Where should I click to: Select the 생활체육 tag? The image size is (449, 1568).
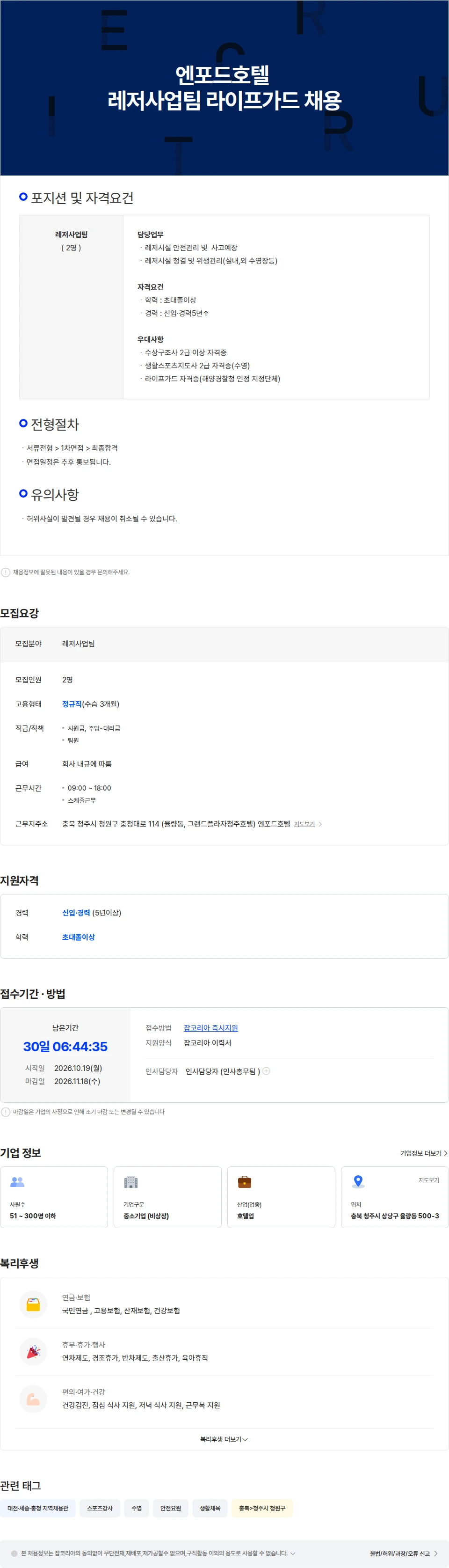point(210,1508)
